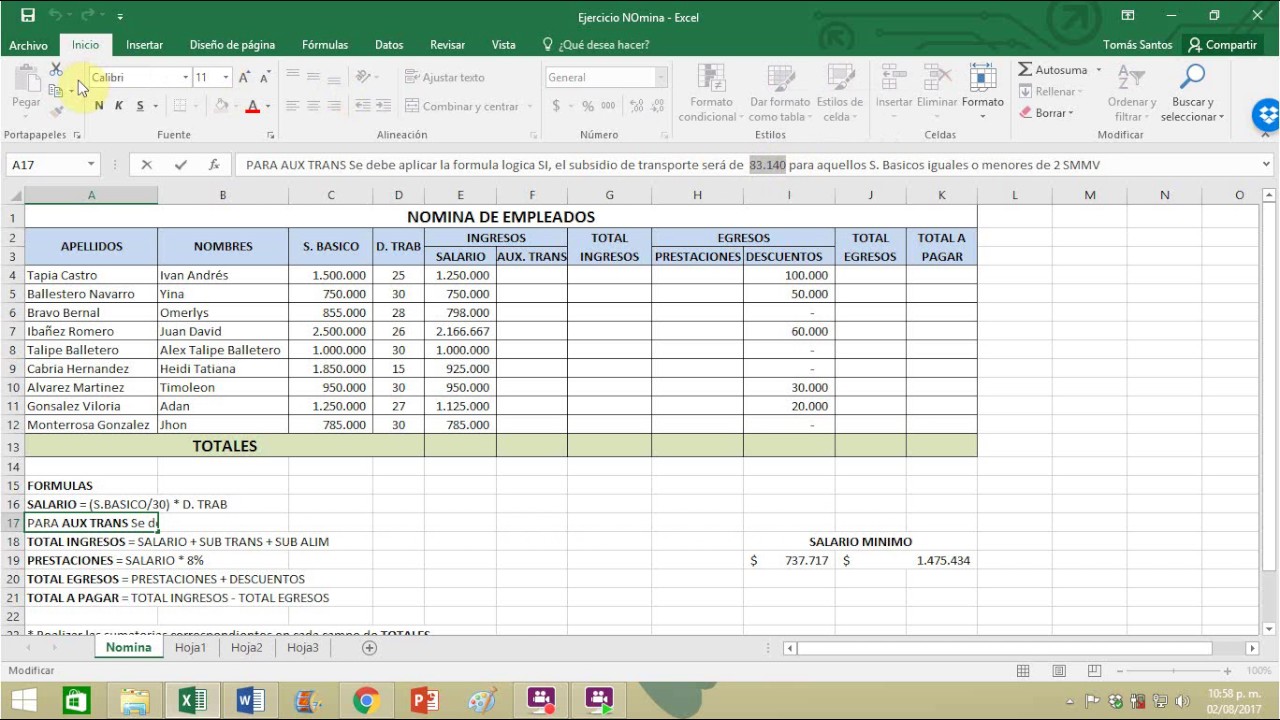The height and width of the screenshot is (720, 1280).
Task: Click the Copy icon in Portapapeles
Action: point(56,91)
